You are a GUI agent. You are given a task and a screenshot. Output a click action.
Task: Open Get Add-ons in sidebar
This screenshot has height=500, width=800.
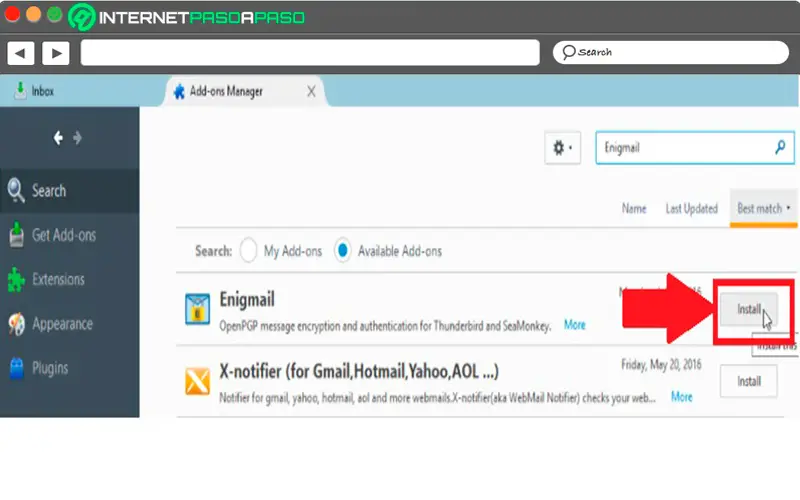tap(69, 235)
